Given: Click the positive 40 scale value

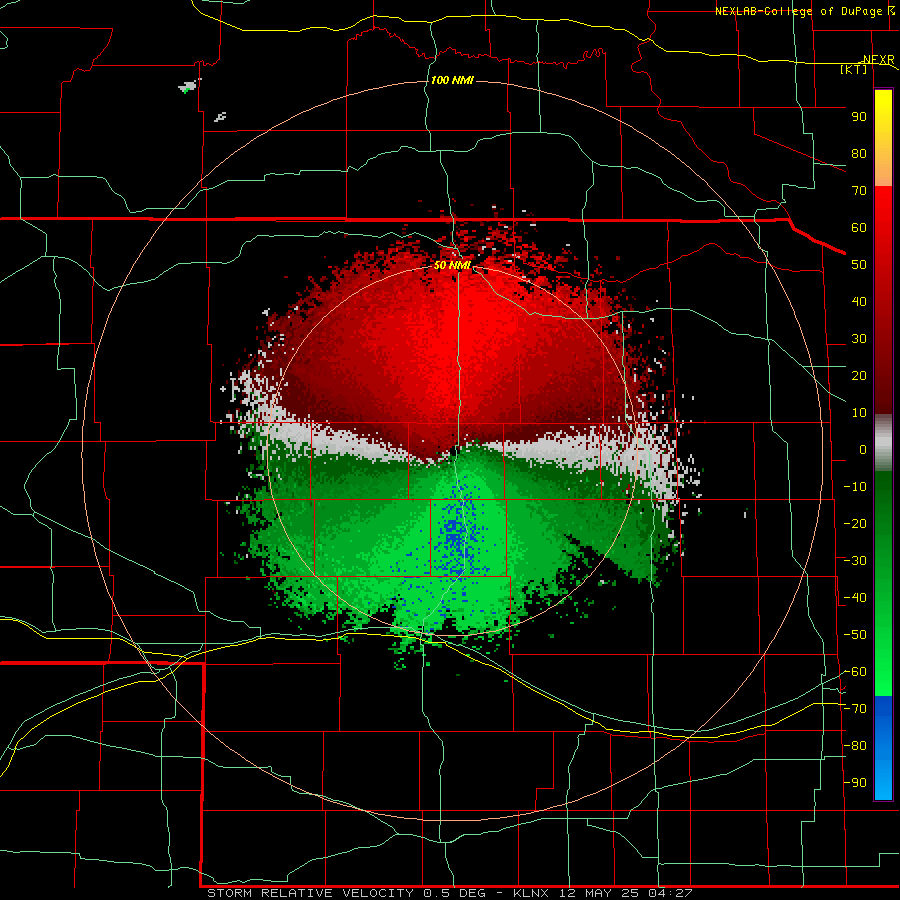Looking at the screenshot, I should point(859,301).
